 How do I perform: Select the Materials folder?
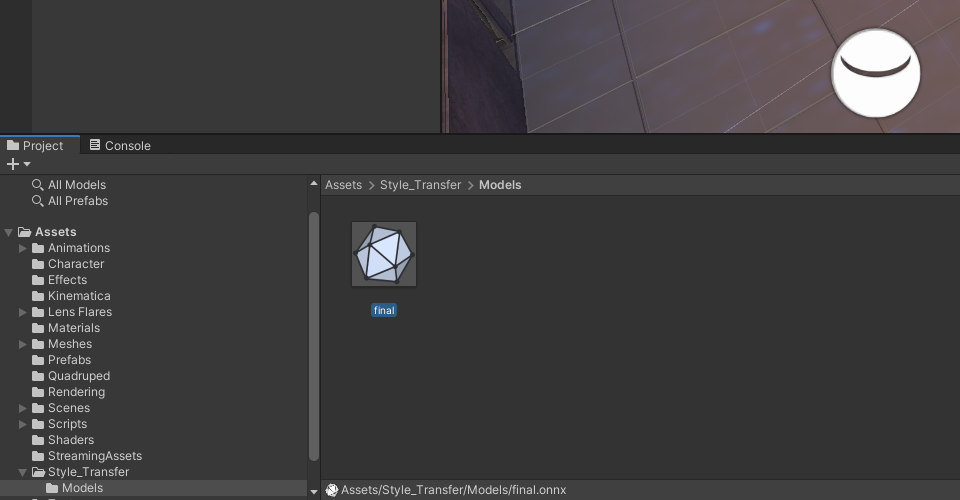point(74,328)
